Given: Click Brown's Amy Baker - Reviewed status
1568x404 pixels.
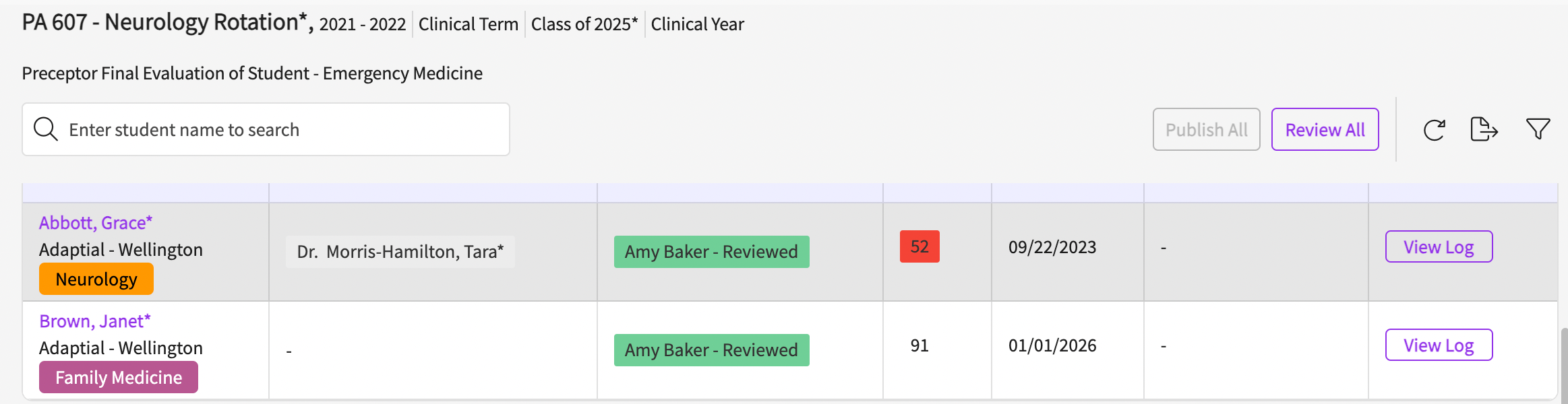Looking at the screenshot, I should click(711, 350).
